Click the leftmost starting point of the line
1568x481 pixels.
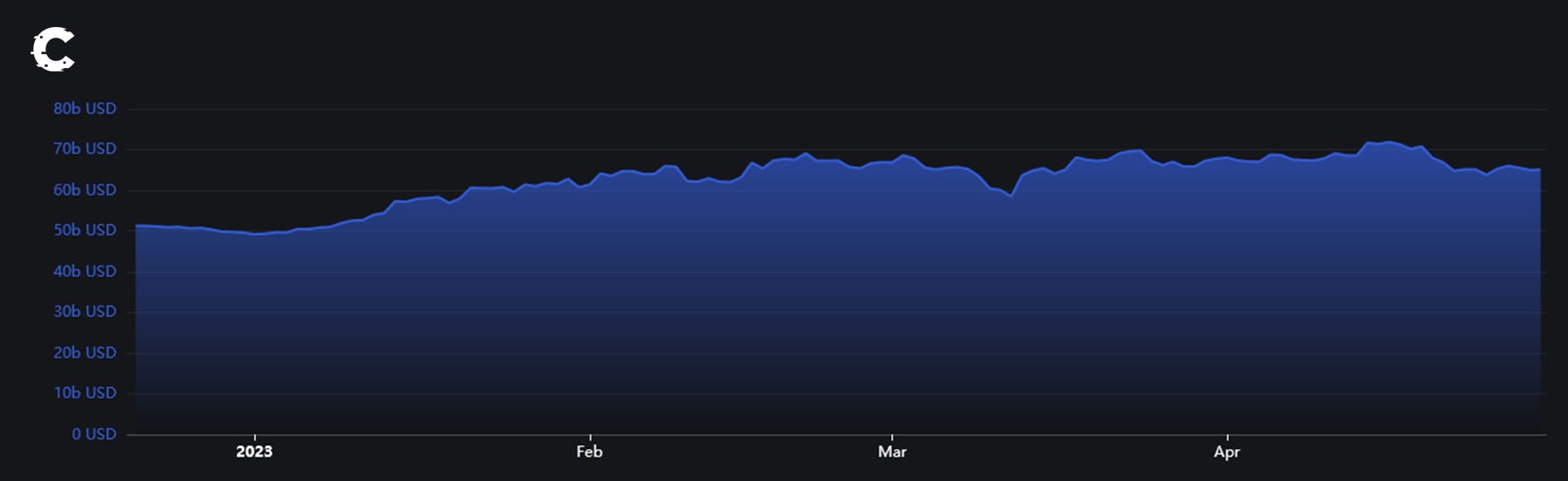pyautogui.click(x=137, y=226)
